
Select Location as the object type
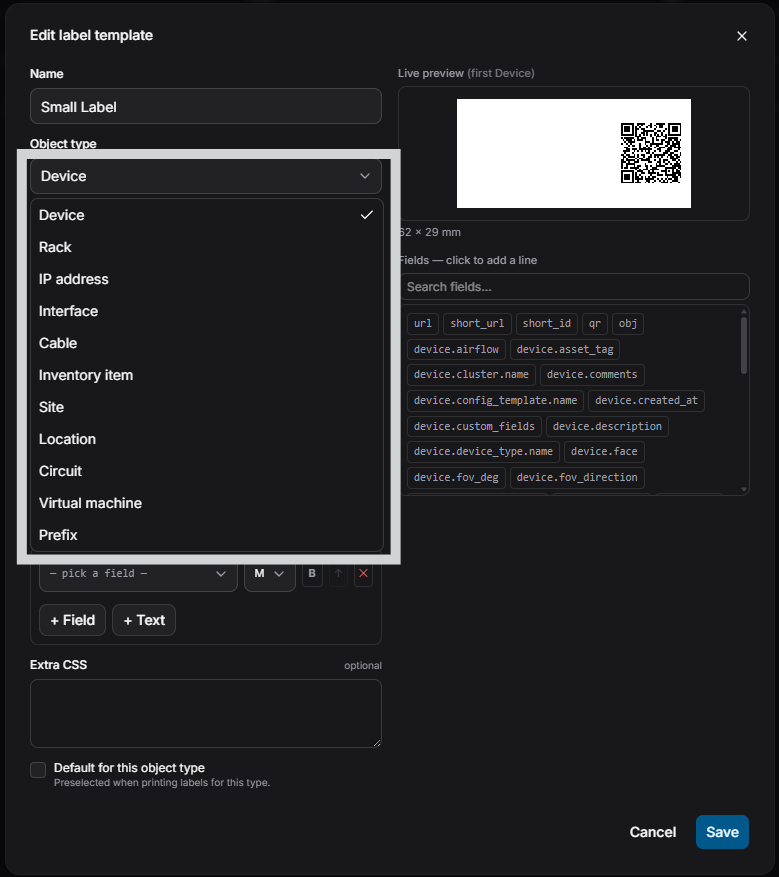point(206,439)
